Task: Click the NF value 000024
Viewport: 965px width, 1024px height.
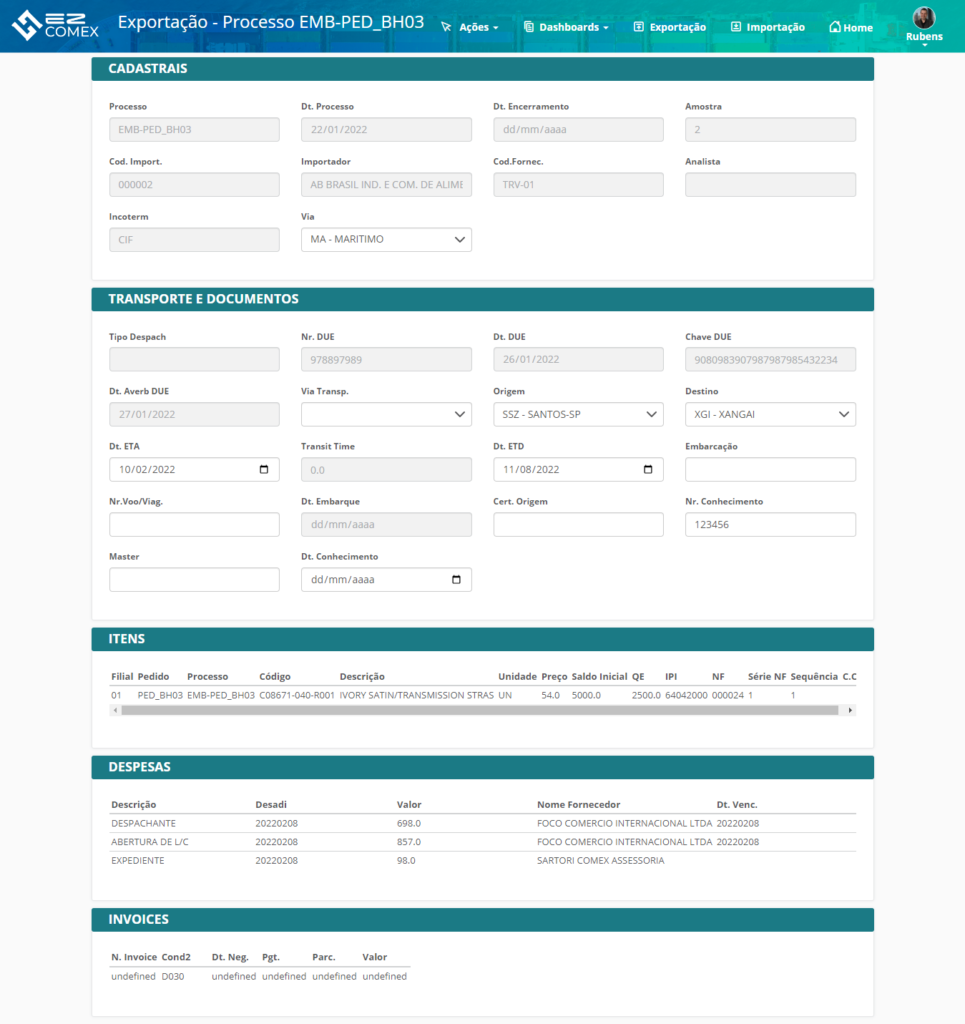Action: point(727,696)
